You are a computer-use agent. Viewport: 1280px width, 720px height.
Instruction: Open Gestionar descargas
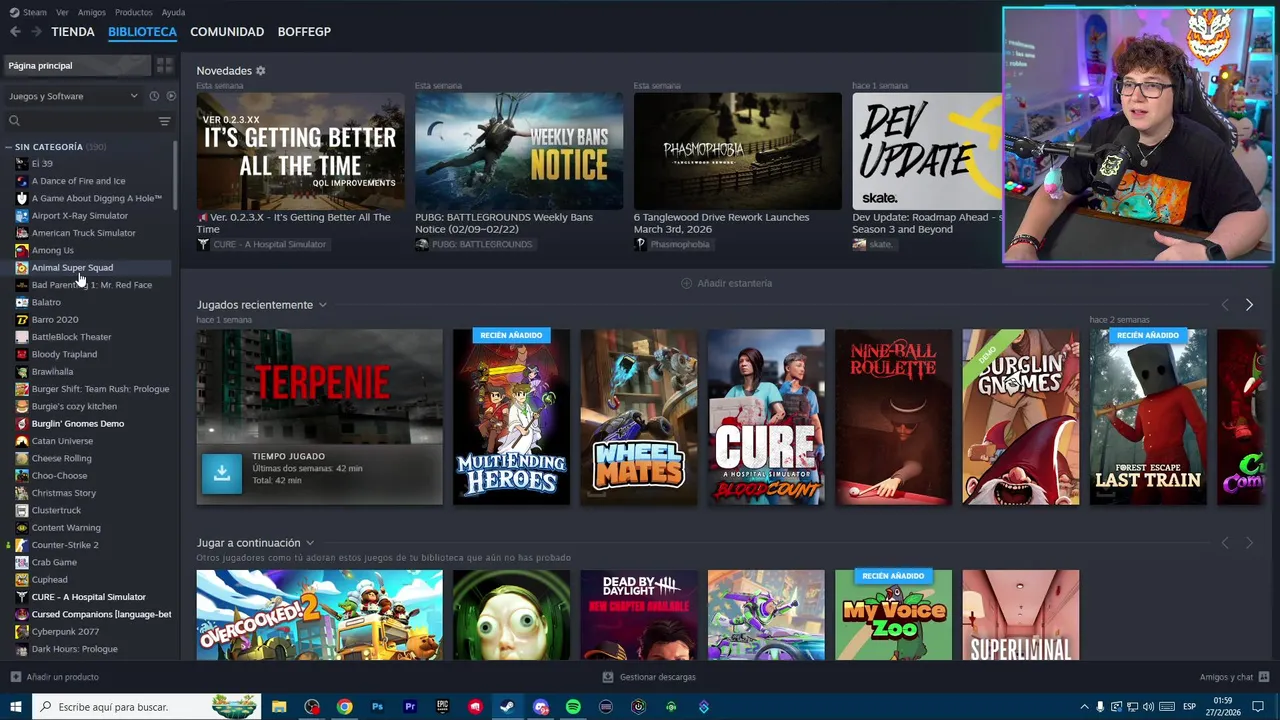649,677
